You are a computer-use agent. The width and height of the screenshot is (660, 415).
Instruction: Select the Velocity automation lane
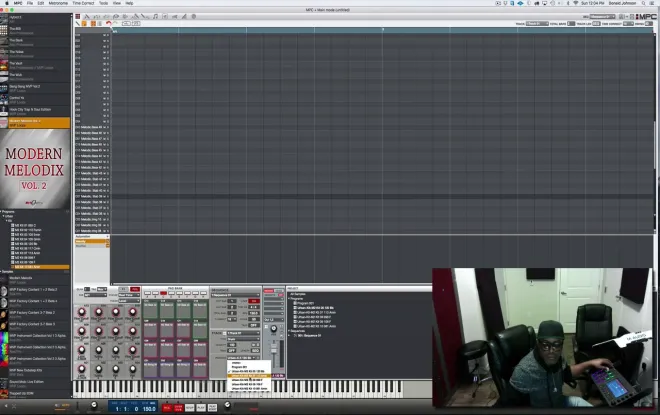click(90, 242)
